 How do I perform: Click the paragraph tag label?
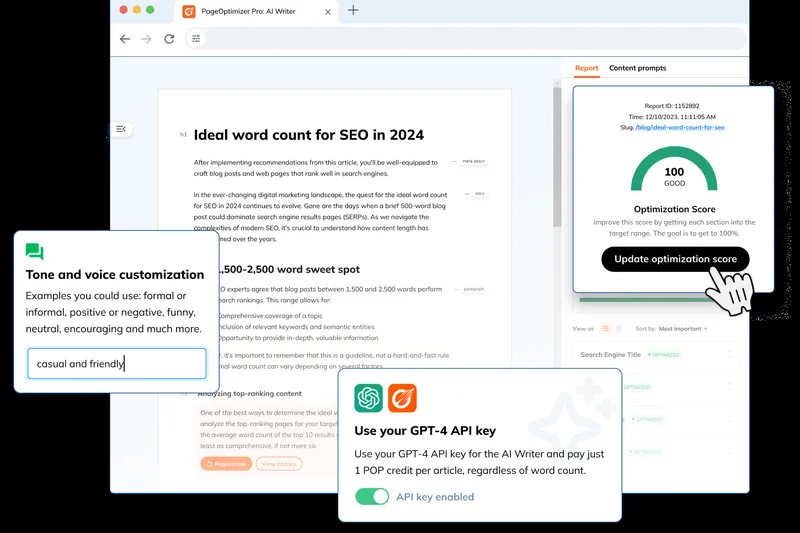[x=473, y=289]
